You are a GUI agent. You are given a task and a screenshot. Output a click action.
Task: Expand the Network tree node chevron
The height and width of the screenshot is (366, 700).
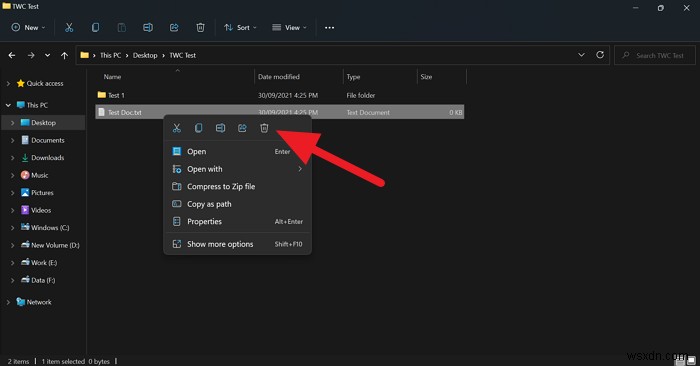click(8, 302)
